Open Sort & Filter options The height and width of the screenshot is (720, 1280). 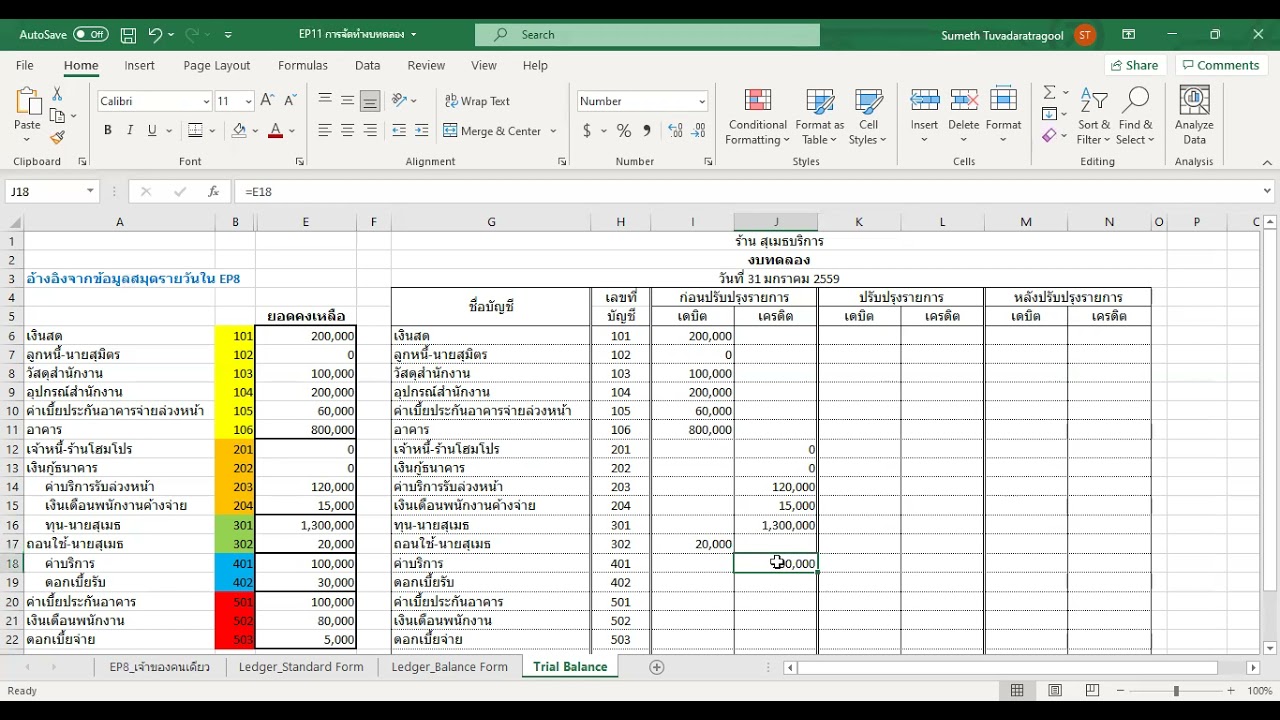tap(1094, 117)
